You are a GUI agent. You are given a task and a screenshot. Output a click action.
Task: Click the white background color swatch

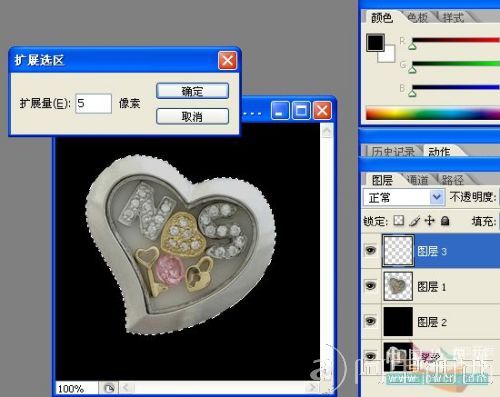coord(389,56)
